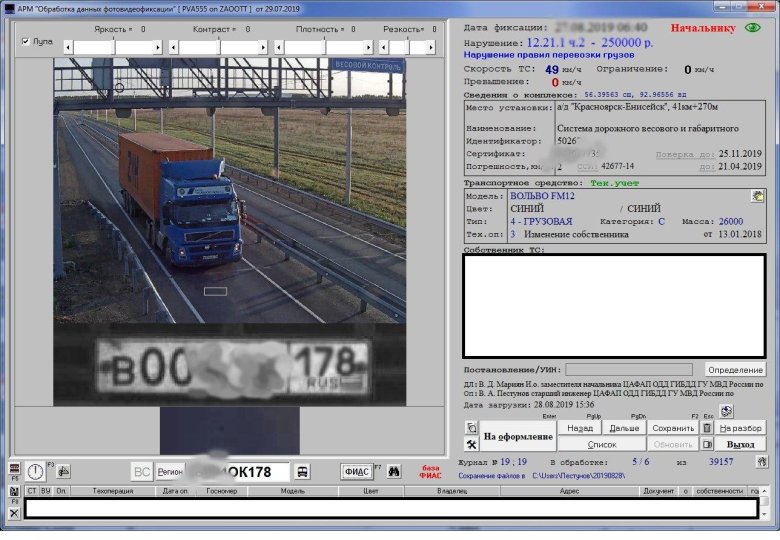Click the clock icon in bottom toolbar
The height and width of the screenshot is (540, 780).
coord(36,471)
